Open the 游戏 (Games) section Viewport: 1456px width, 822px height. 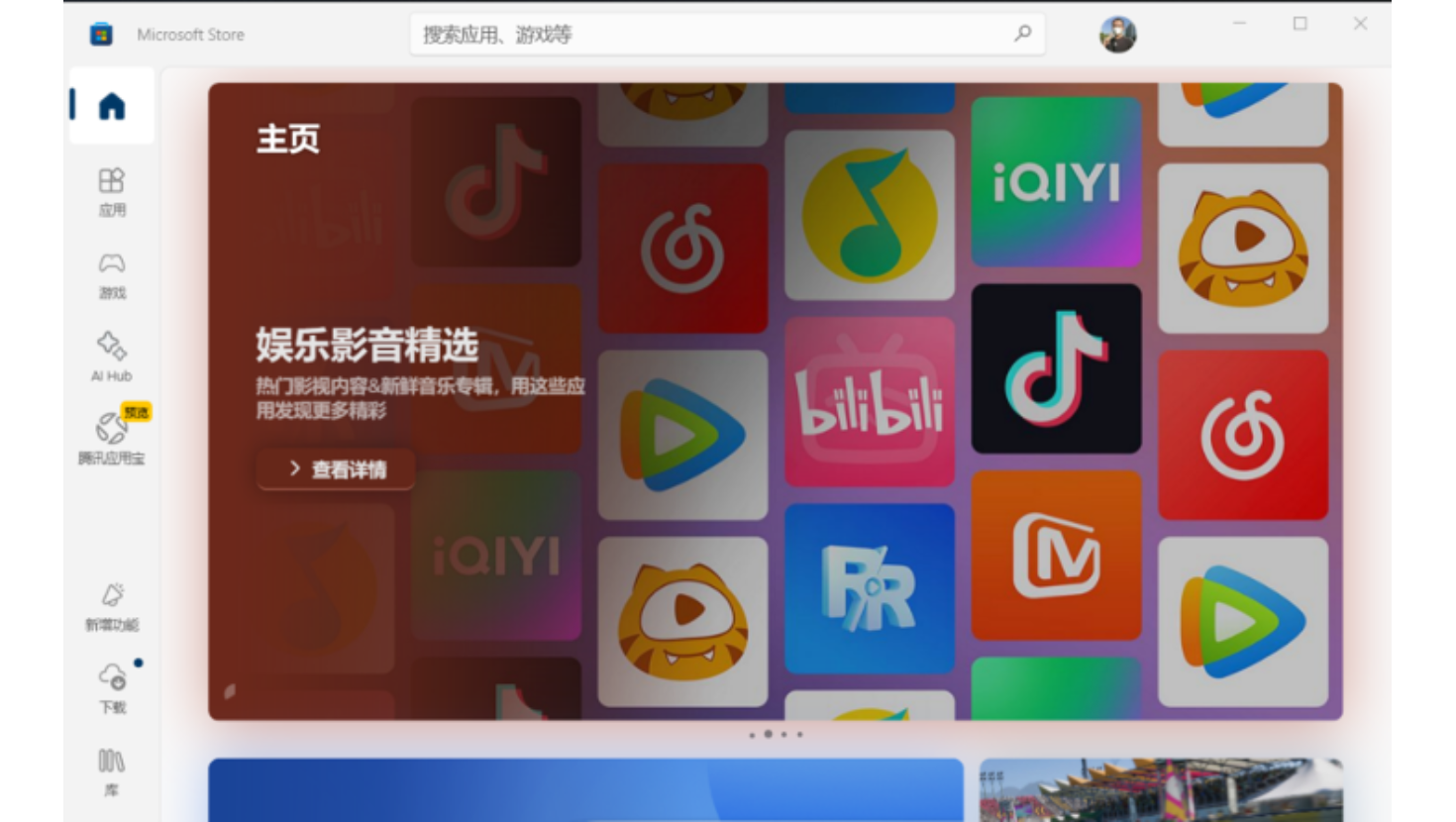[112, 274]
